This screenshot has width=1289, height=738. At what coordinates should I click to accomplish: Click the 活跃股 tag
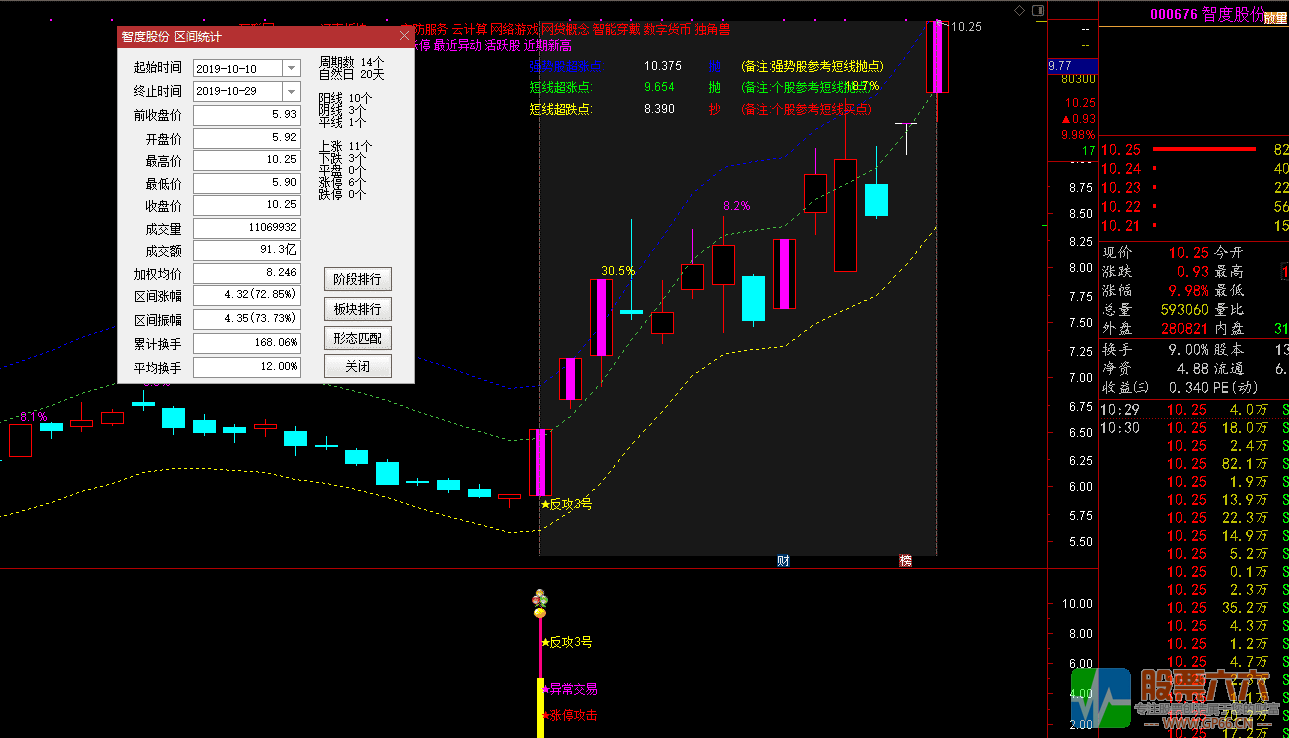(503, 46)
